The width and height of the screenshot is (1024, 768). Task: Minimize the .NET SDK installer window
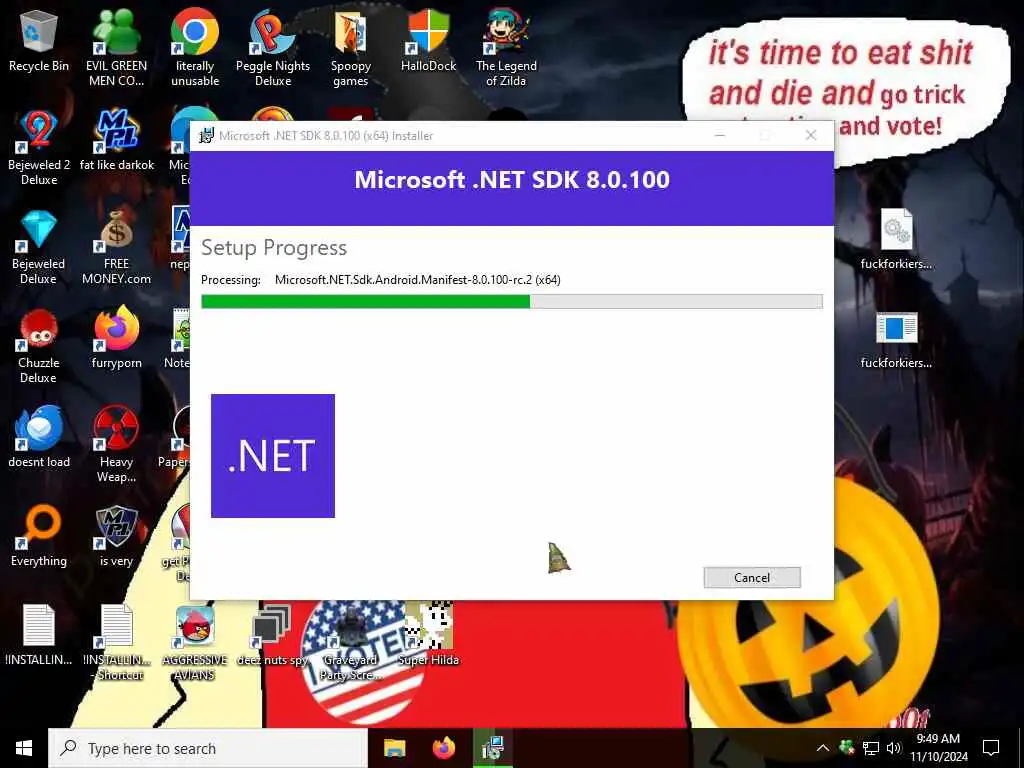[720, 135]
